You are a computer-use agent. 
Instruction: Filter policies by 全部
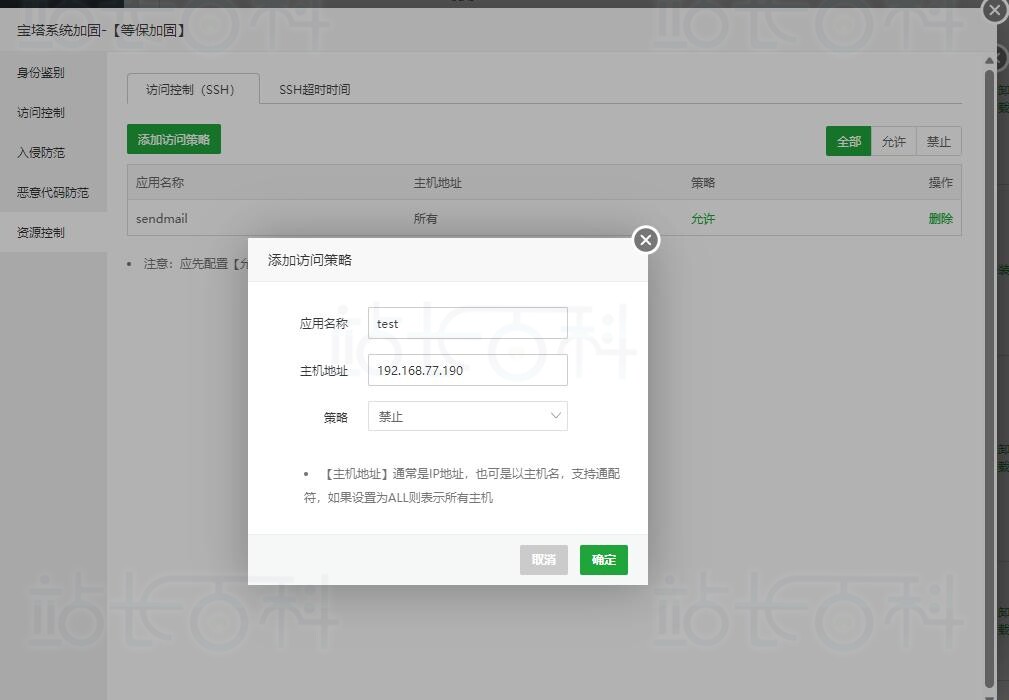click(x=848, y=141)
